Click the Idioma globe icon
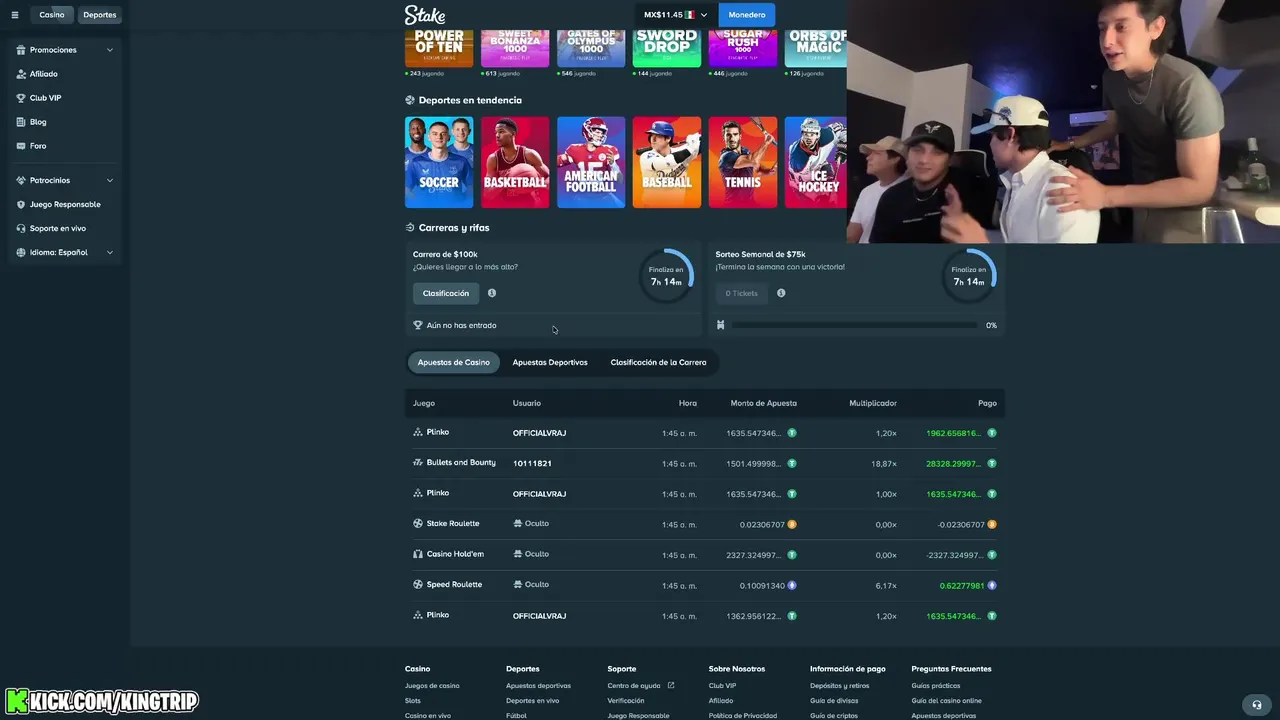 tap(21, 252)
